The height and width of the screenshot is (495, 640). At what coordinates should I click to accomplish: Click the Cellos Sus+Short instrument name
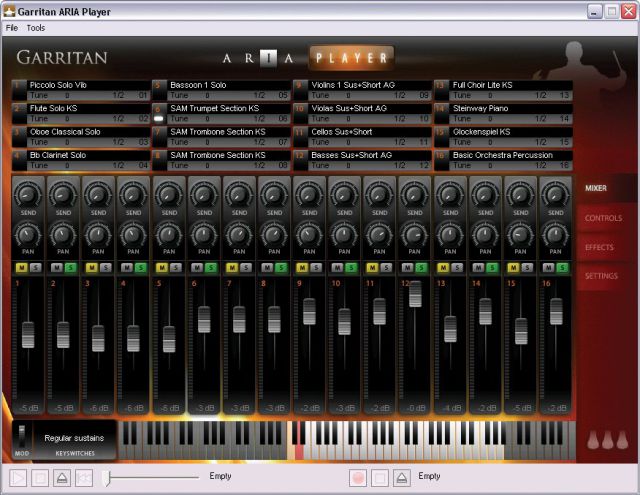pos(342,132)
